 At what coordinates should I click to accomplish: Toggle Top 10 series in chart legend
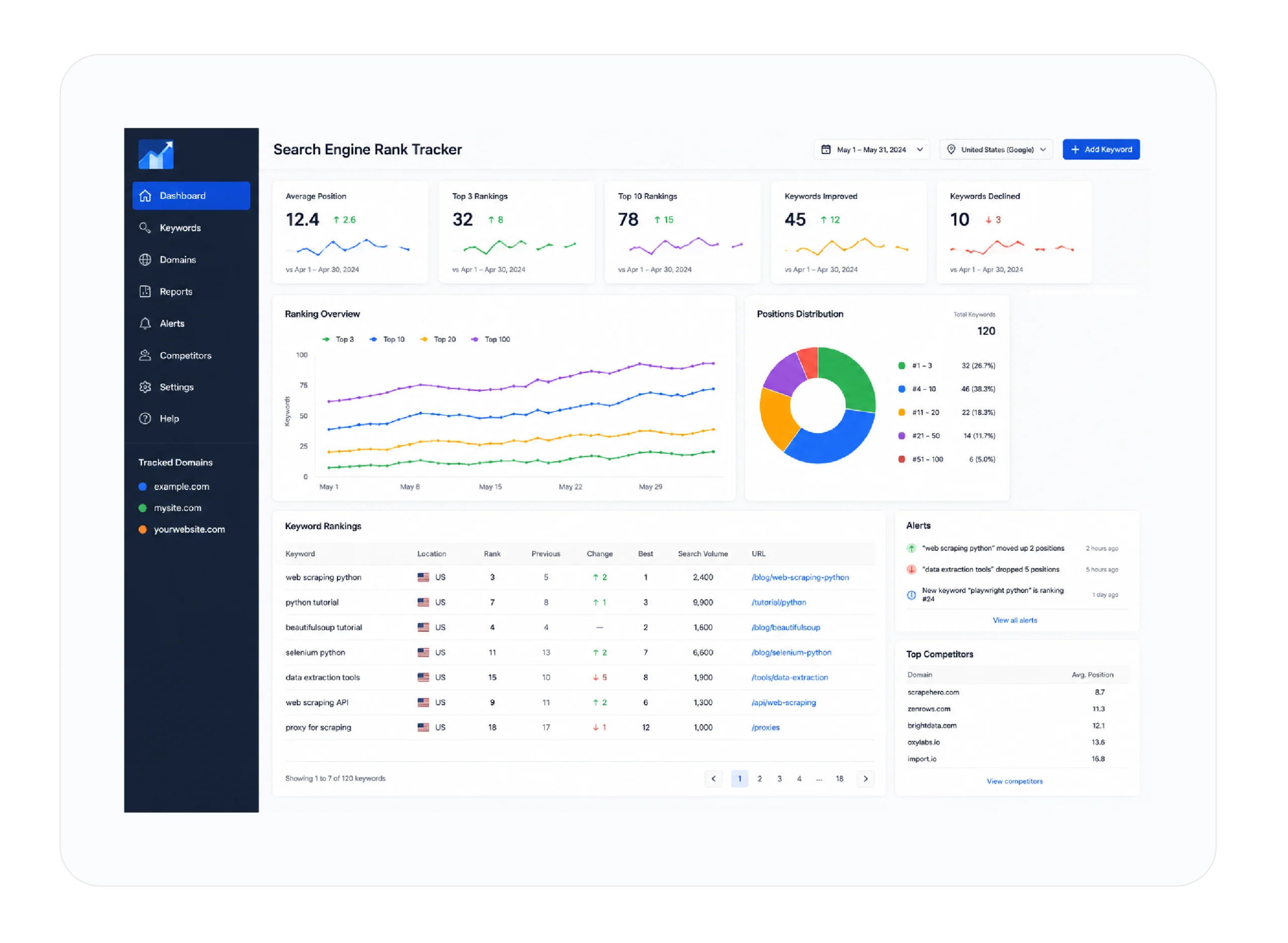[x=387, y=339]
